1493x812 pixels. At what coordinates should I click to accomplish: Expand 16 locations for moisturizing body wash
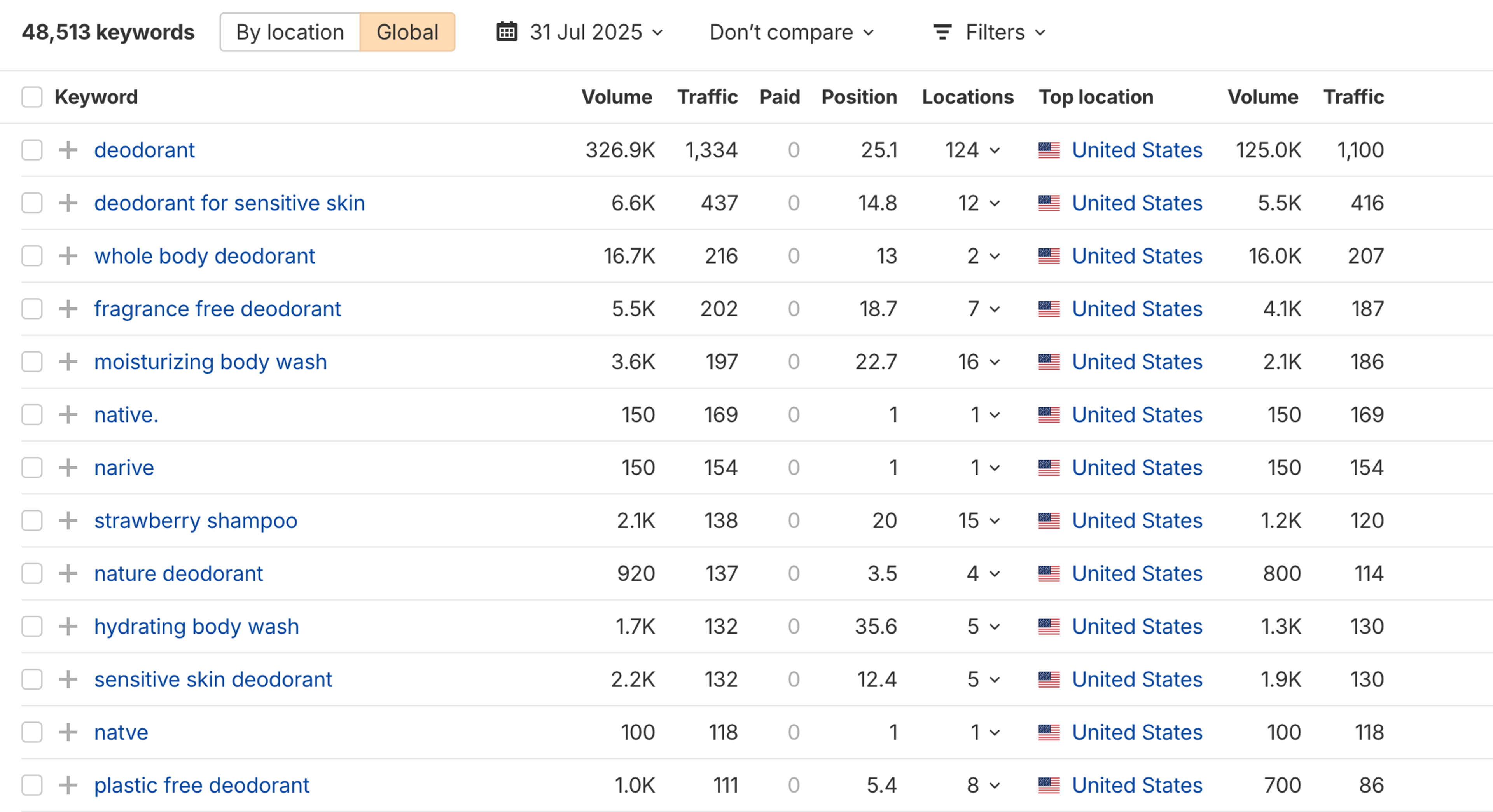(x=979, y=361)
